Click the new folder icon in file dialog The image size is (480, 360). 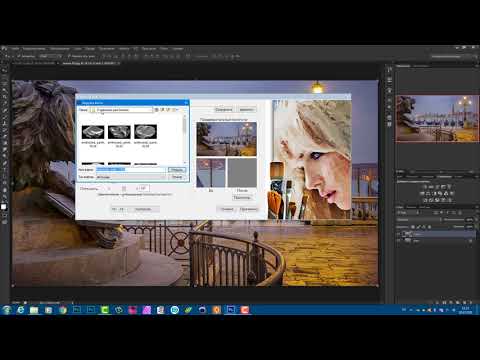(x=168, y=110)
